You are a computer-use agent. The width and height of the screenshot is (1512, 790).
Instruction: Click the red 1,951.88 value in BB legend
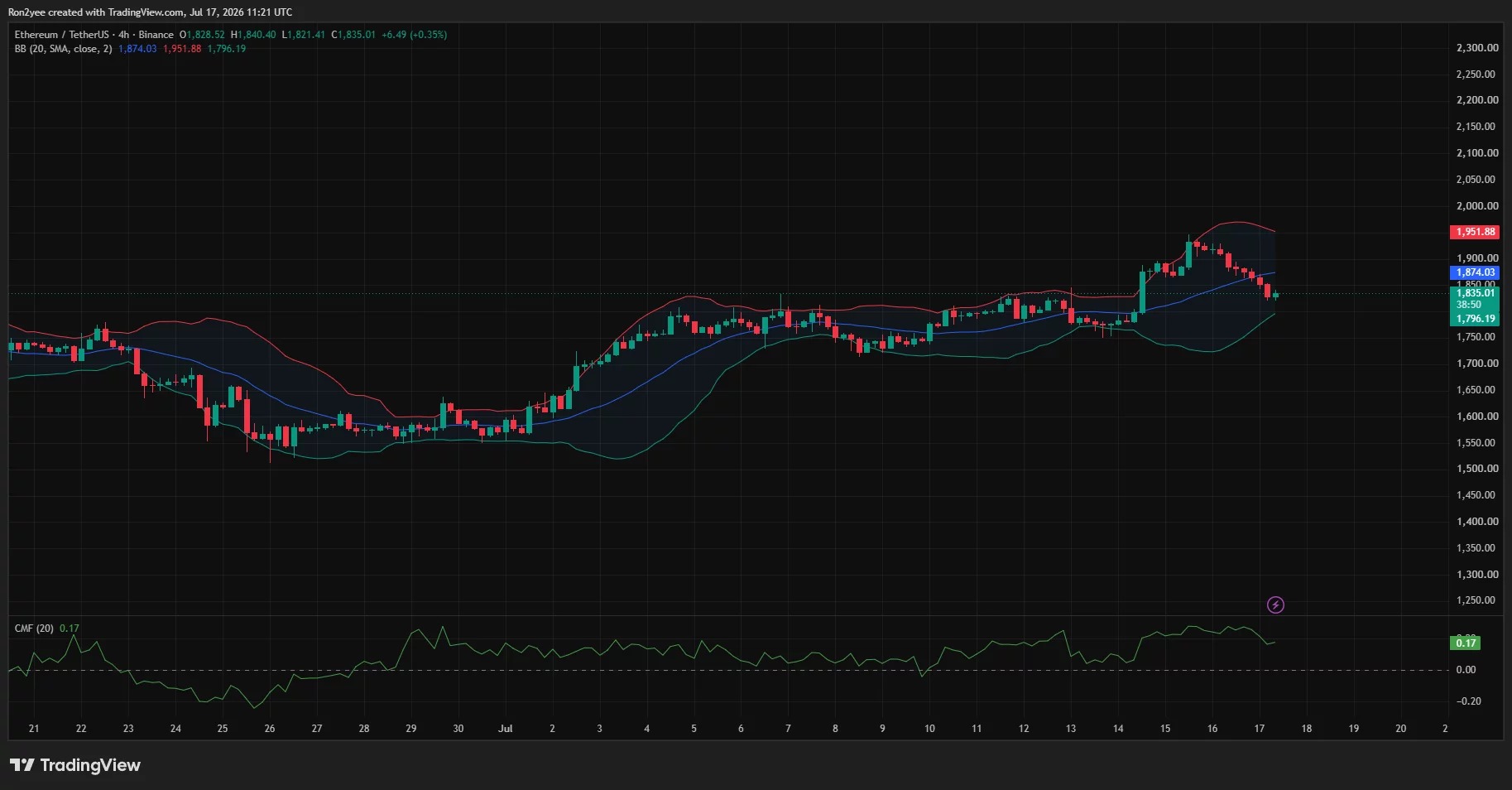(x=182, y=49)
